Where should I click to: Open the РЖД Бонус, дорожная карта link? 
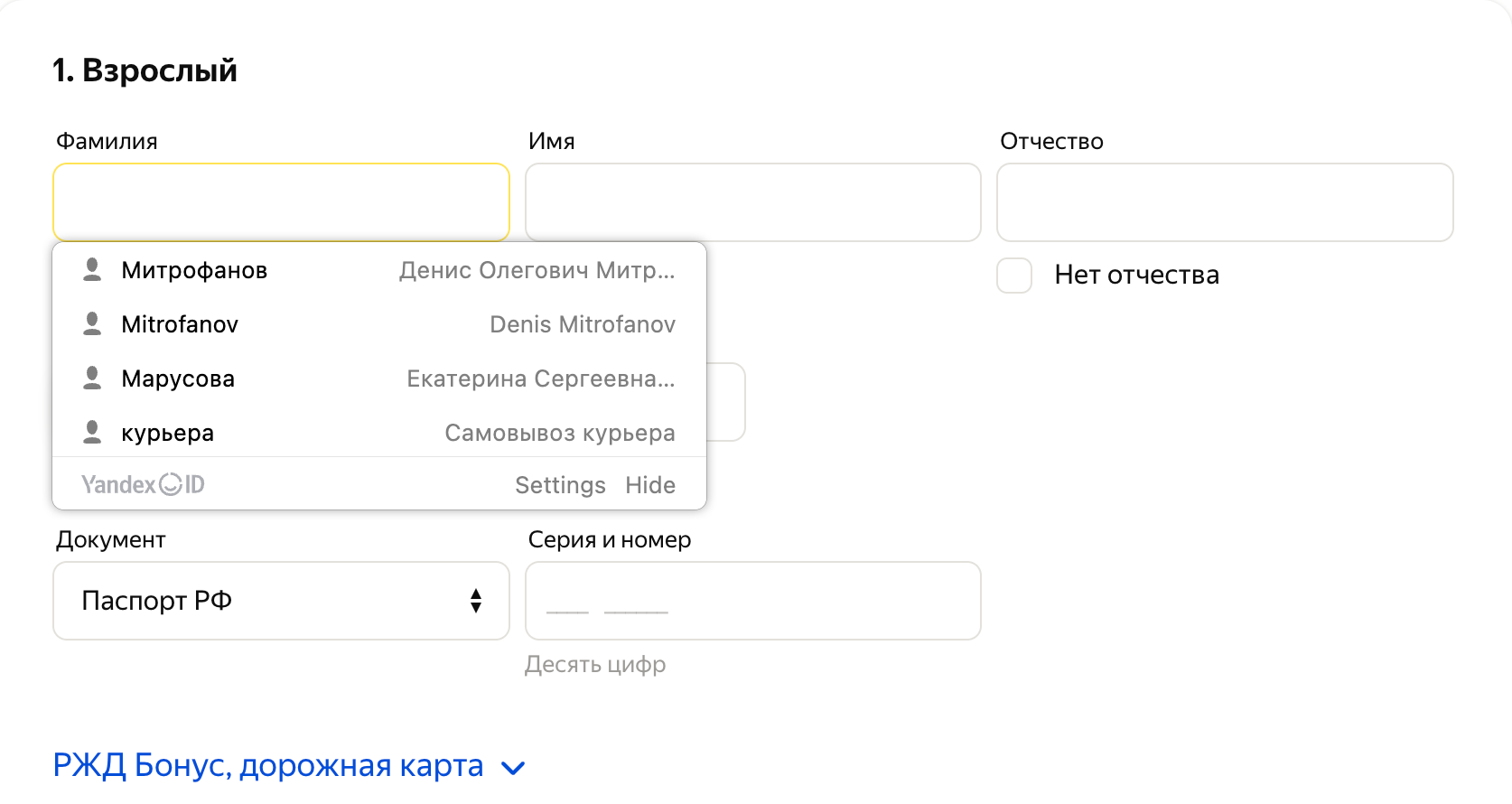(x=268, y=766)
